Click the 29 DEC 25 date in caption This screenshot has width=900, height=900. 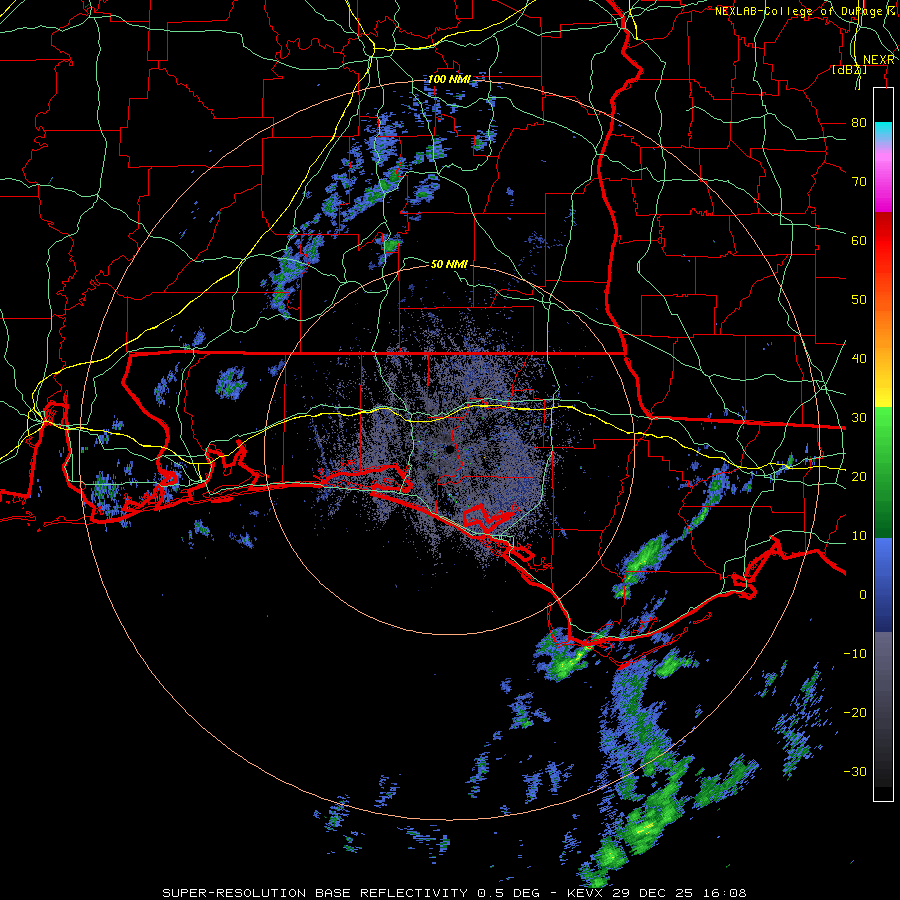click(x=652, y=893)
